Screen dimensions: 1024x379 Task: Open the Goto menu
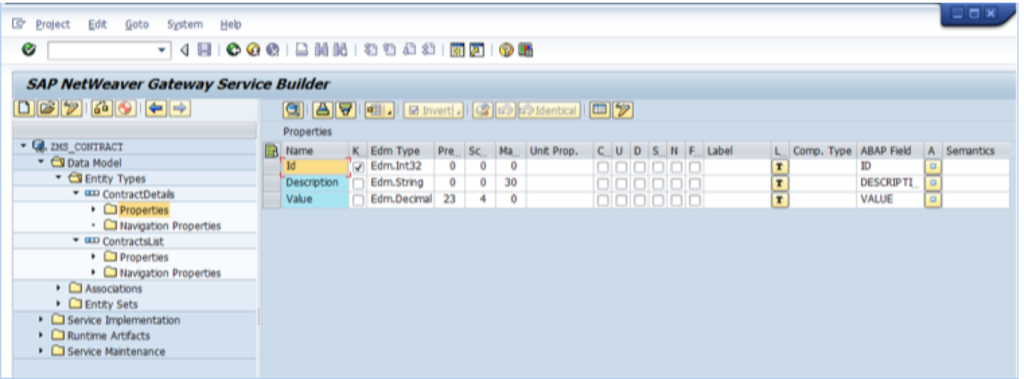136,24
